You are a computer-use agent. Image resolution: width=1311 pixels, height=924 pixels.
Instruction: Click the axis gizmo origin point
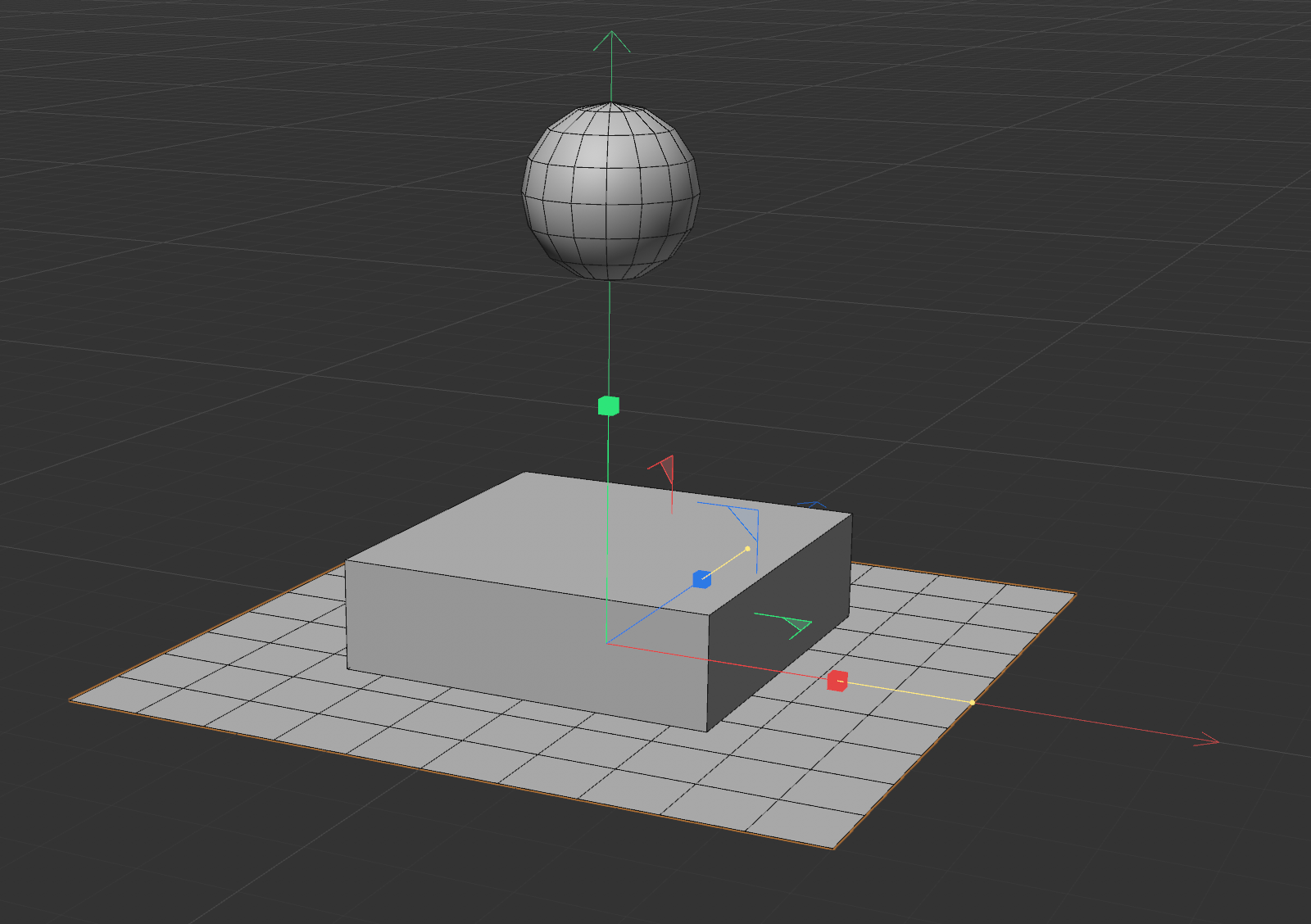[606, 643]
